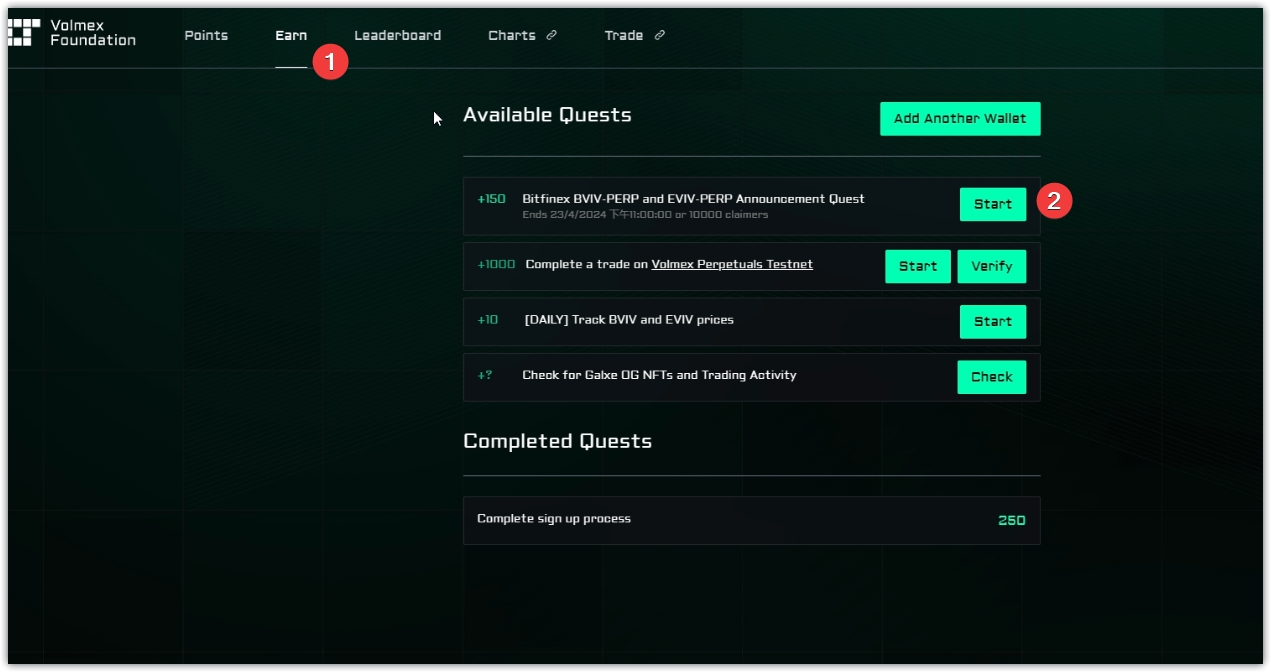The image size is (1271, 672).
Task: Open the Points tab
Action: [x=206, y=36]
